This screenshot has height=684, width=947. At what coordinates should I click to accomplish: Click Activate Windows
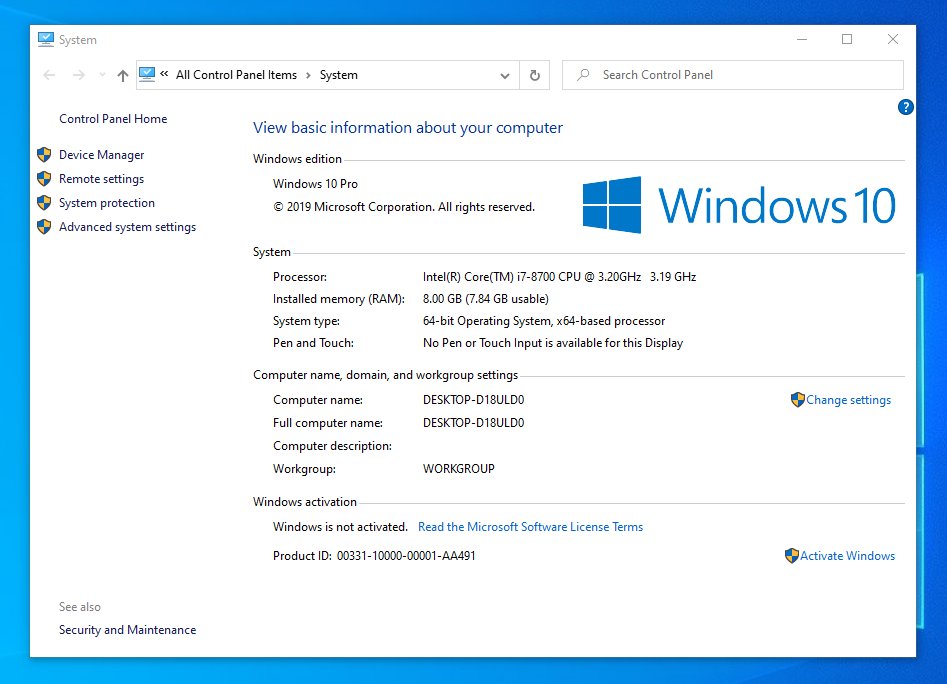(847, 556)
